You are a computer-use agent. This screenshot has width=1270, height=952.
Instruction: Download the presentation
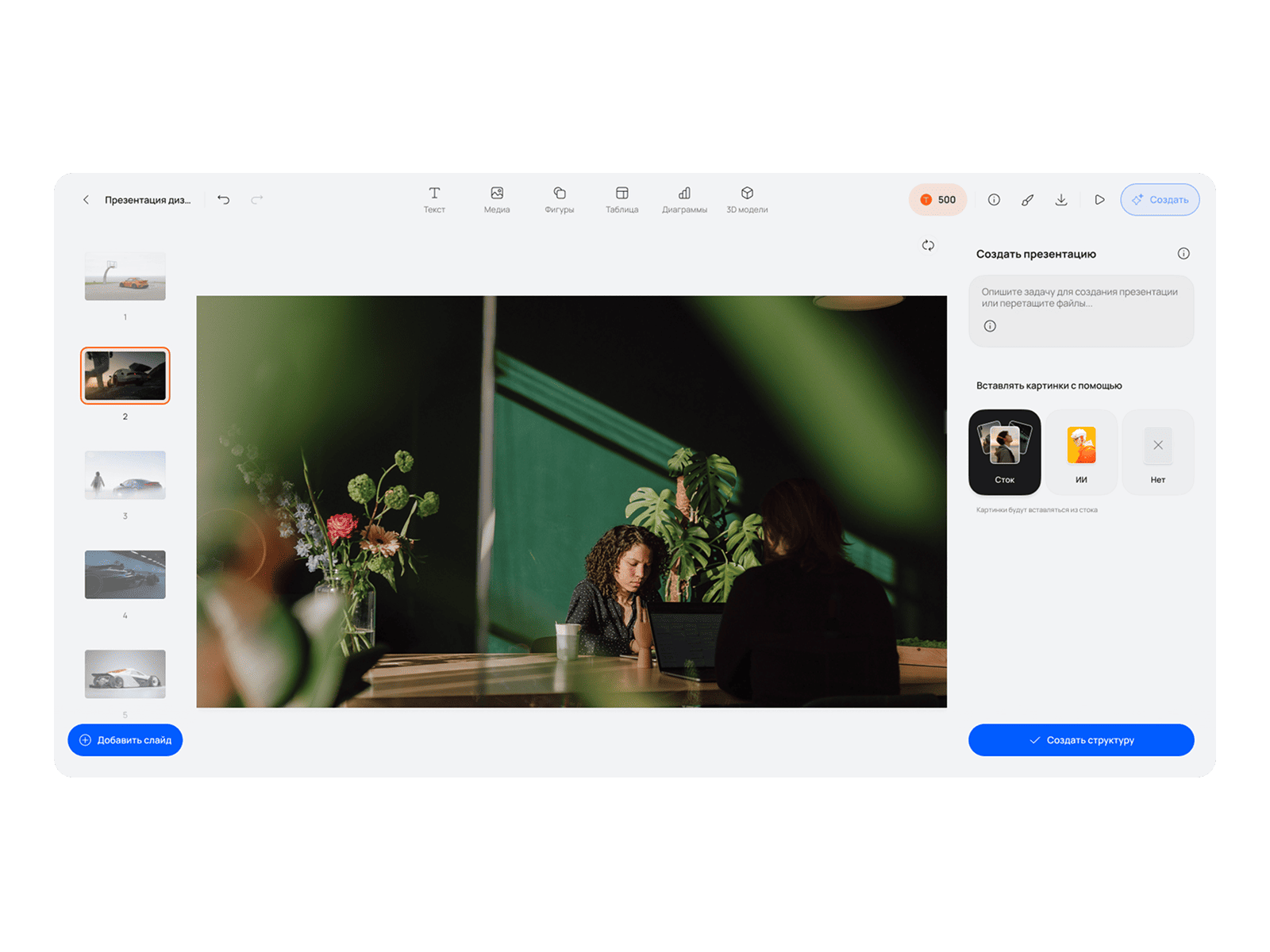[x=1061, y=200]
